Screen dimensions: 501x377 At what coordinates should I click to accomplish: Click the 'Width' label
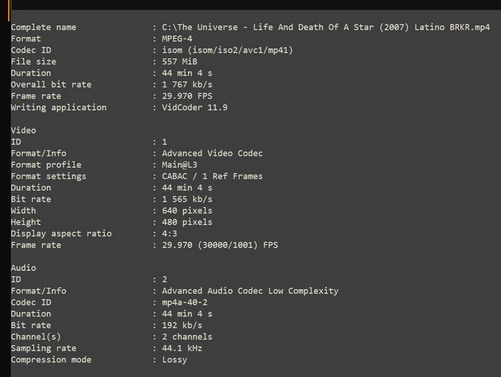tap(23, 211)
